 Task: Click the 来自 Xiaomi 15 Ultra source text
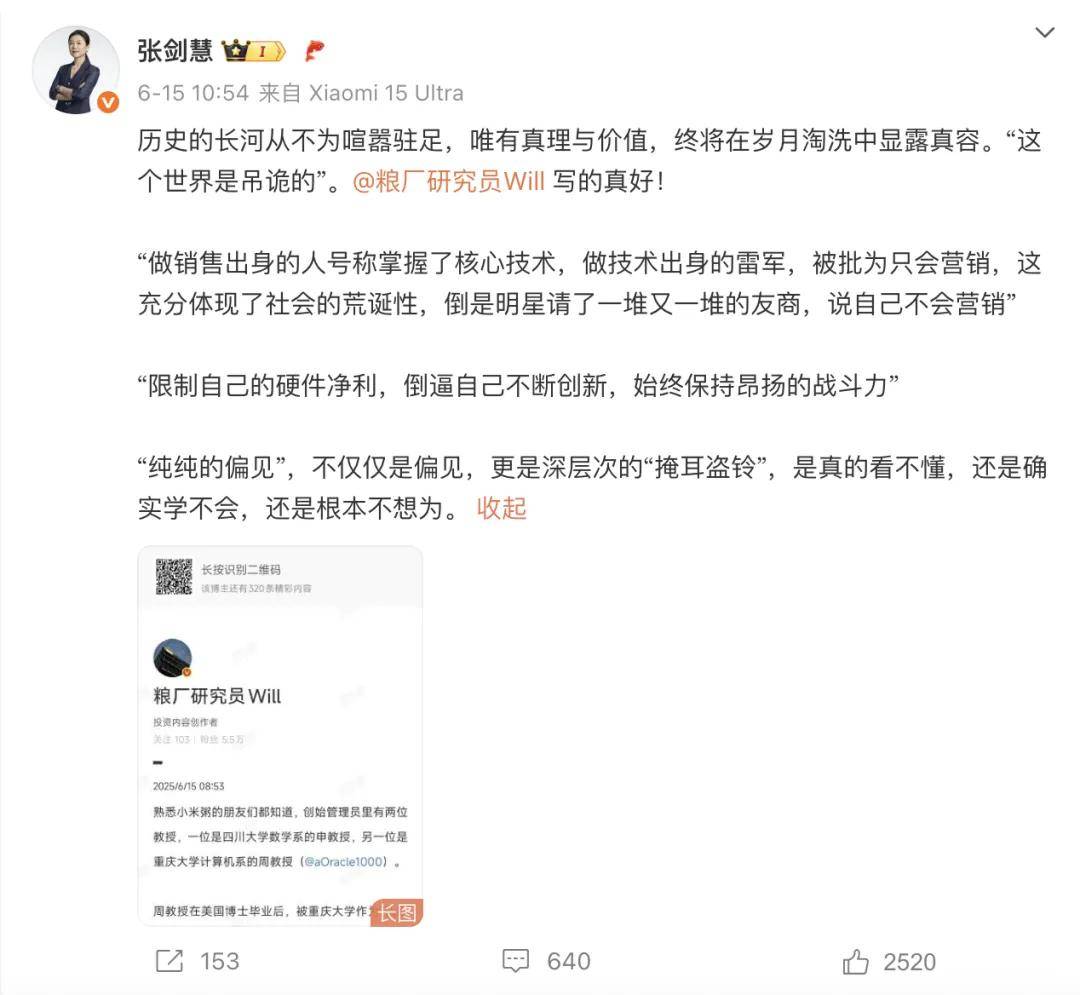[x=361, y=92]
